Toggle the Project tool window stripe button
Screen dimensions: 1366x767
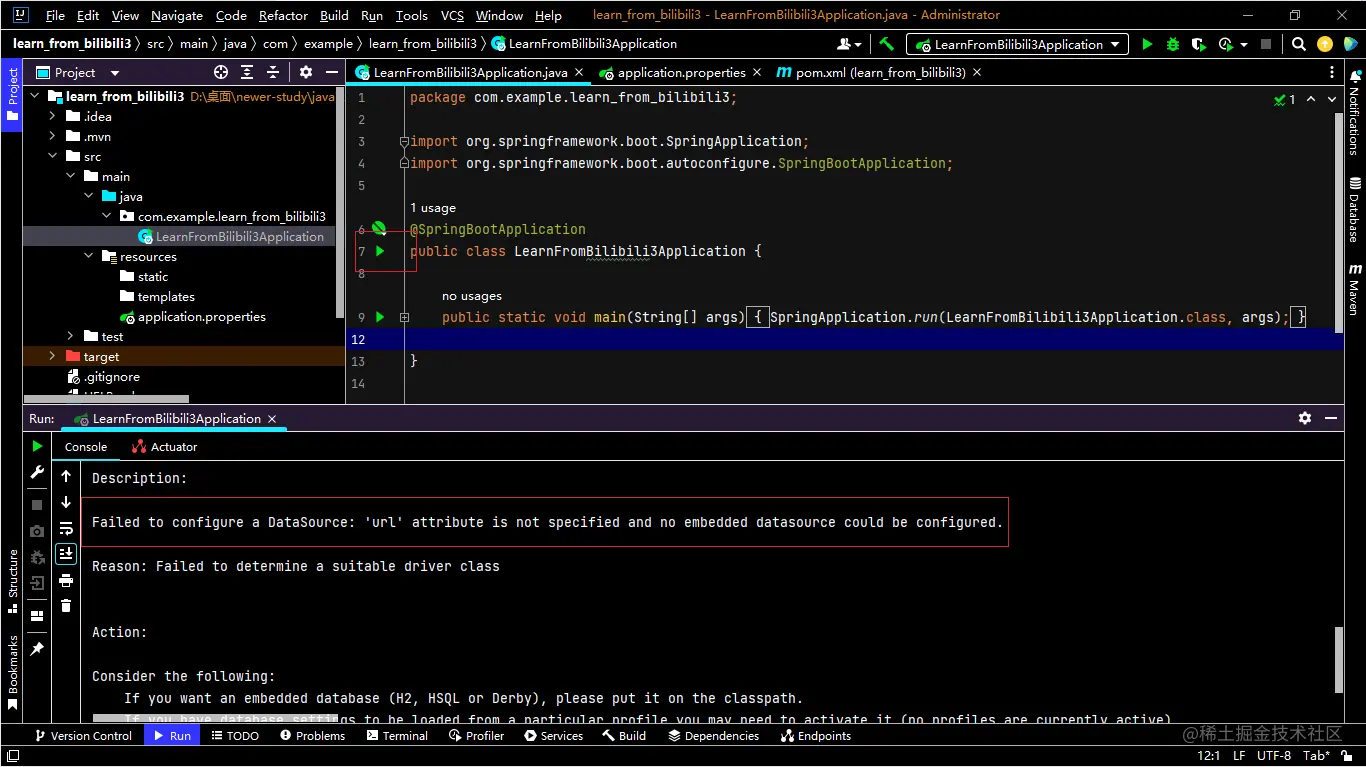[12, 94]
